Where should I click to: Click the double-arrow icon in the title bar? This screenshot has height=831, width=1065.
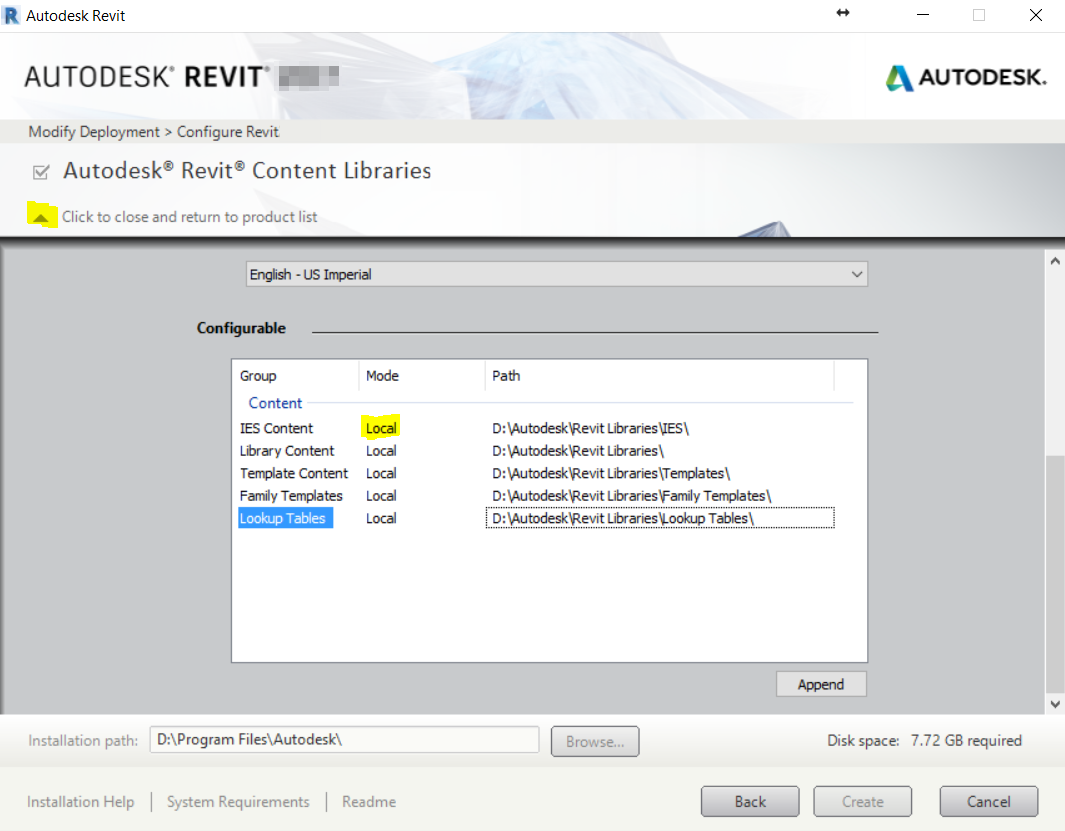click(843, 13)
